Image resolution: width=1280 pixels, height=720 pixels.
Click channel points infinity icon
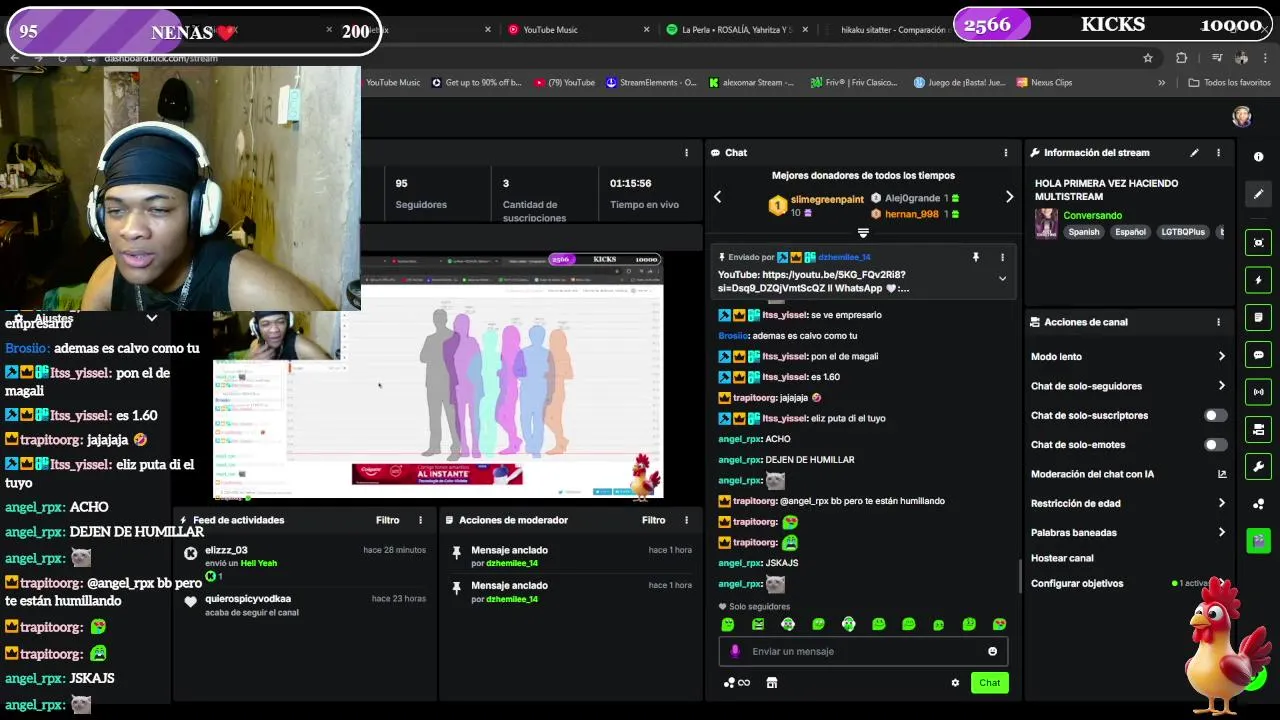737,683
